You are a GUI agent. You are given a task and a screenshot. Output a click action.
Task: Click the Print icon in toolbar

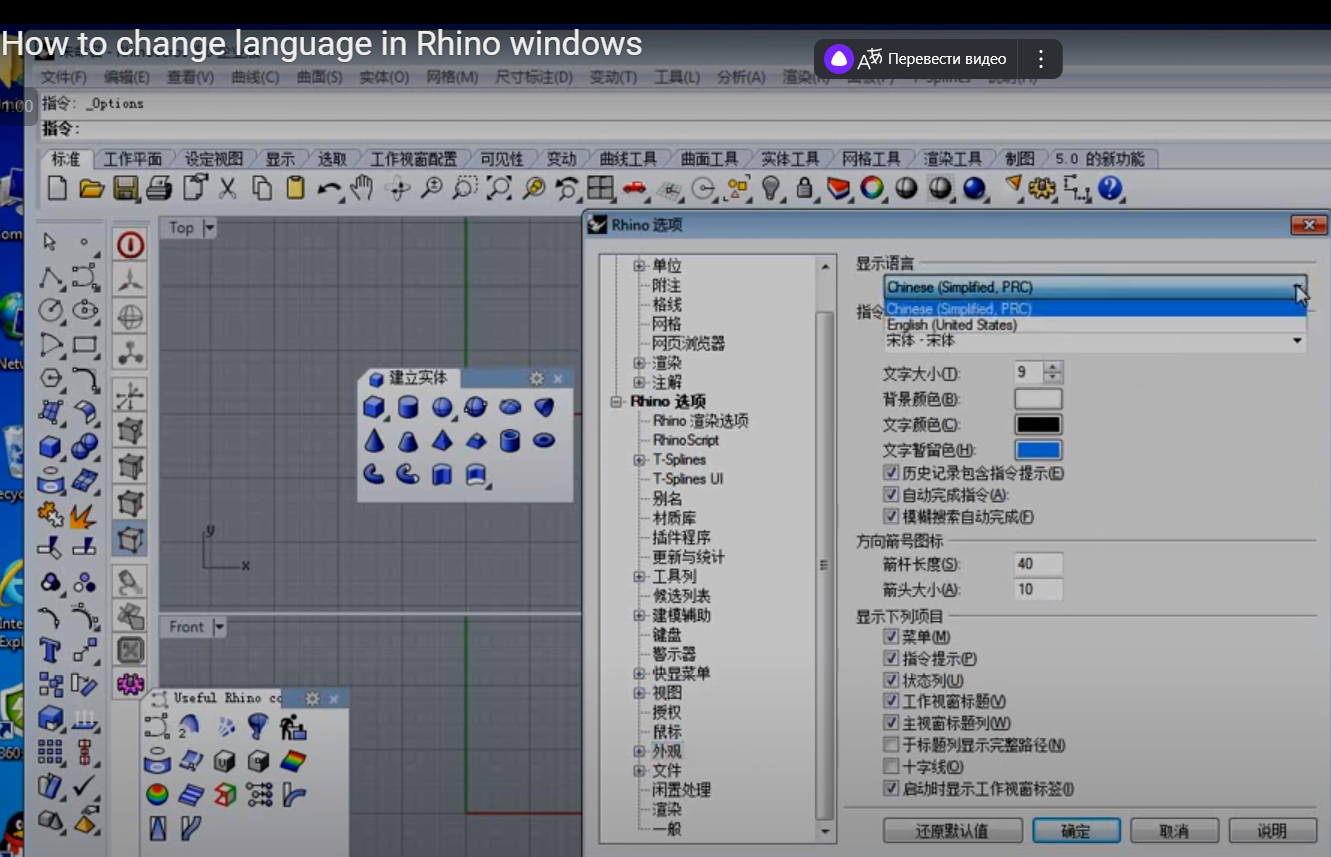(x=159, y=188)
